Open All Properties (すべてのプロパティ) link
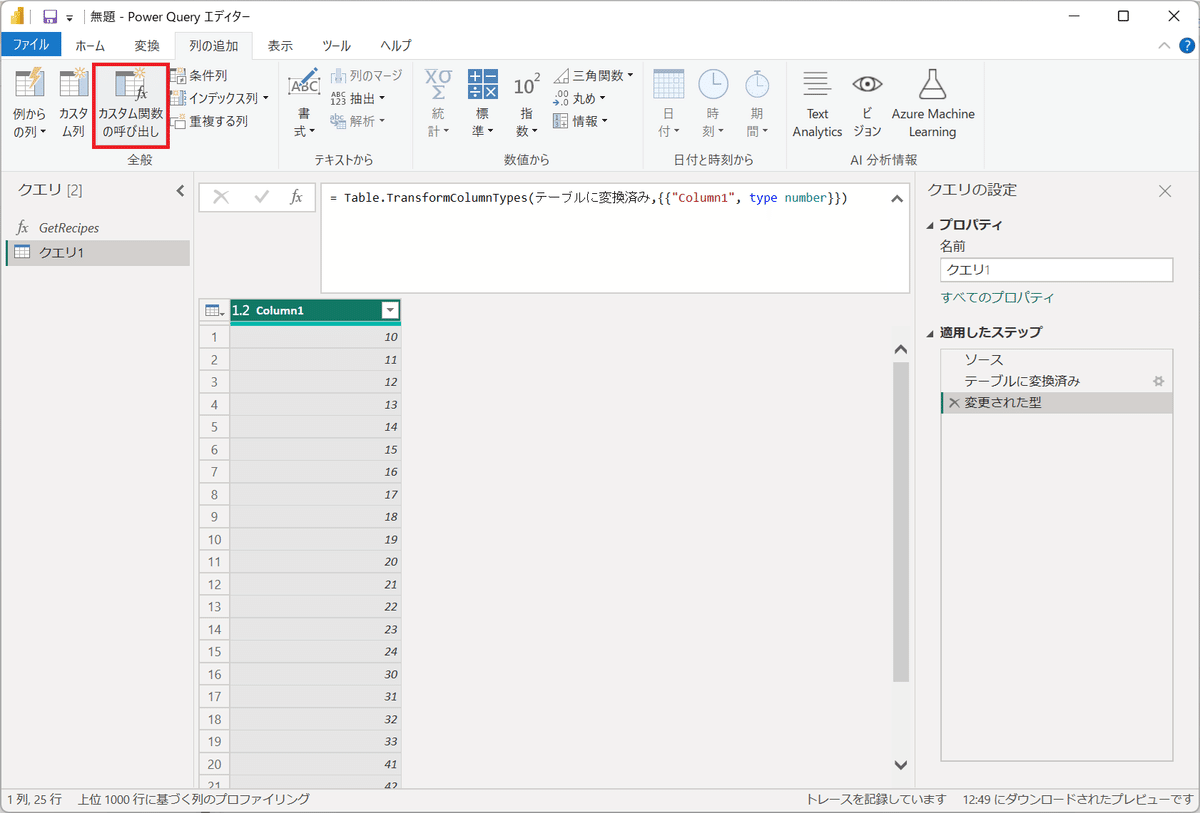This screenshot has width=1200, height=813. (997, 298)
